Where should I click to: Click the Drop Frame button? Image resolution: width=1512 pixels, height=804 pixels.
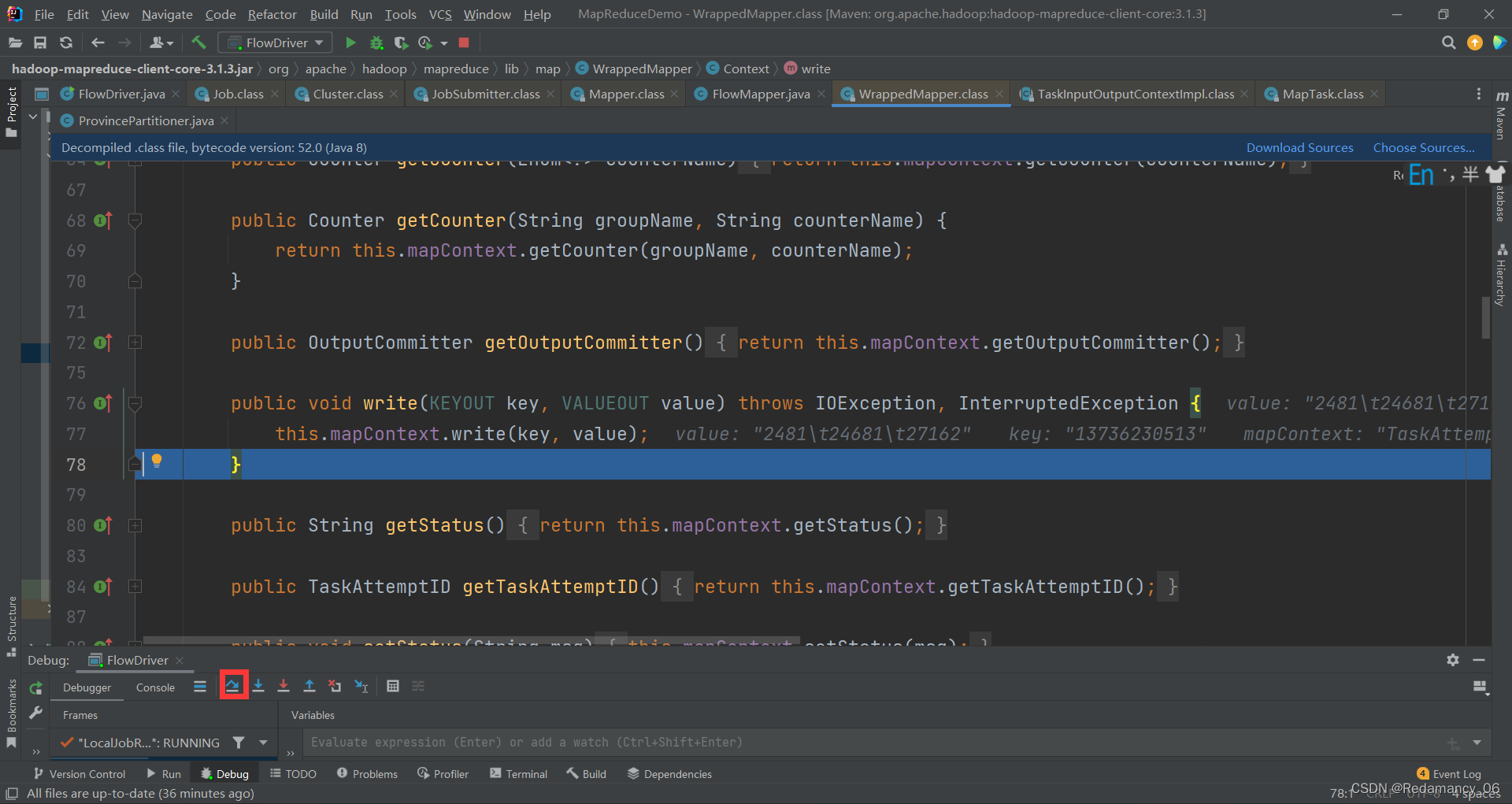tap(335, 686)
